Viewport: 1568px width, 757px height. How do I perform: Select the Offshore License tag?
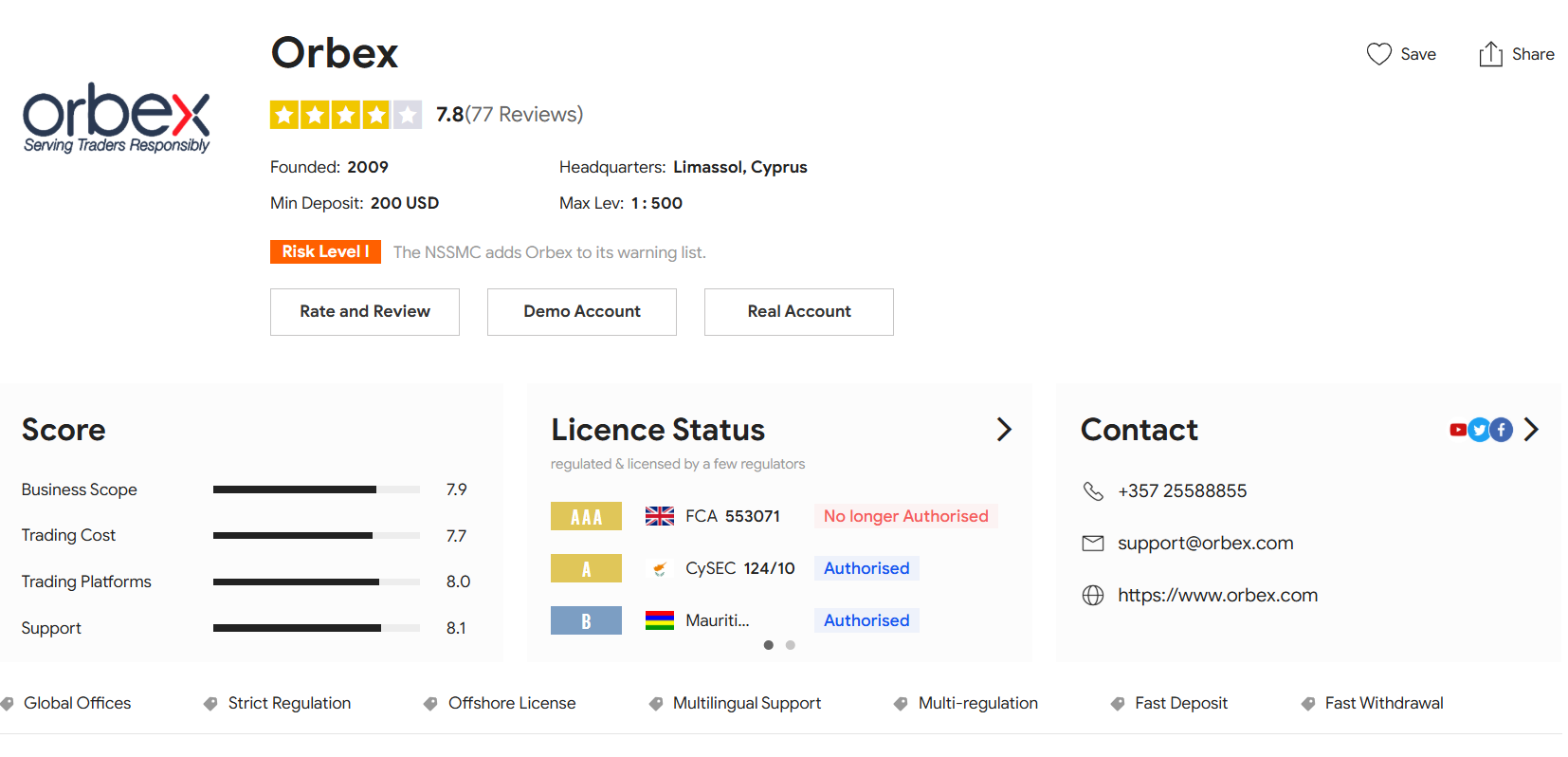511,704
